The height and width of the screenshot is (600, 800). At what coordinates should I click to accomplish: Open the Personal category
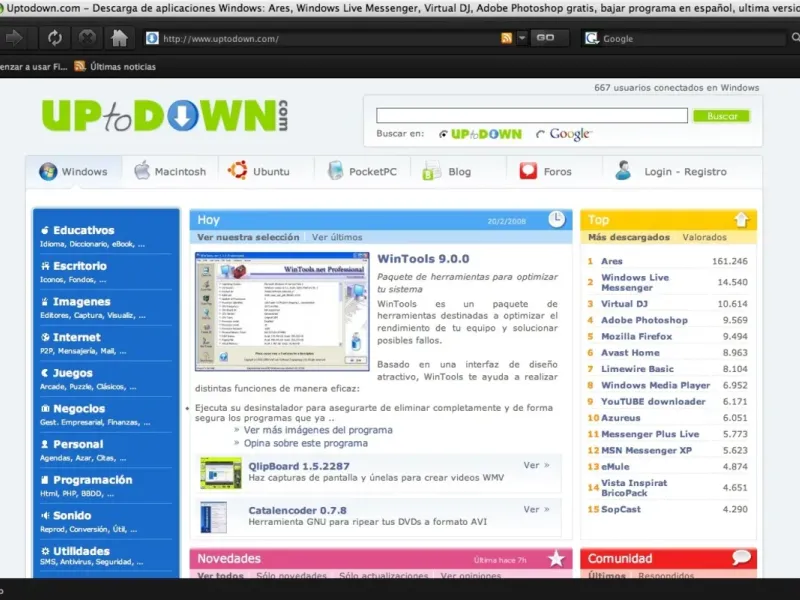(78, 444)
